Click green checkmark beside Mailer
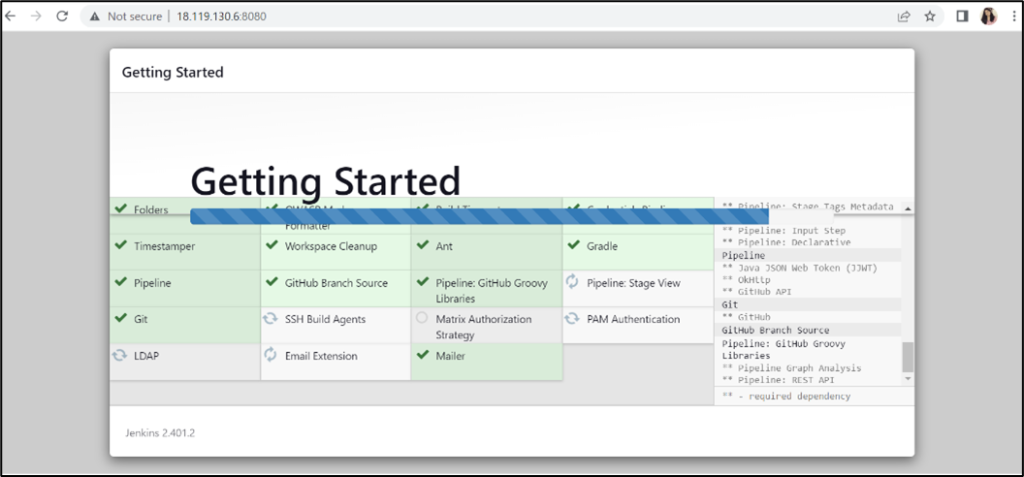This screenshot has width=1024, height=477. [x=423, y=355]
